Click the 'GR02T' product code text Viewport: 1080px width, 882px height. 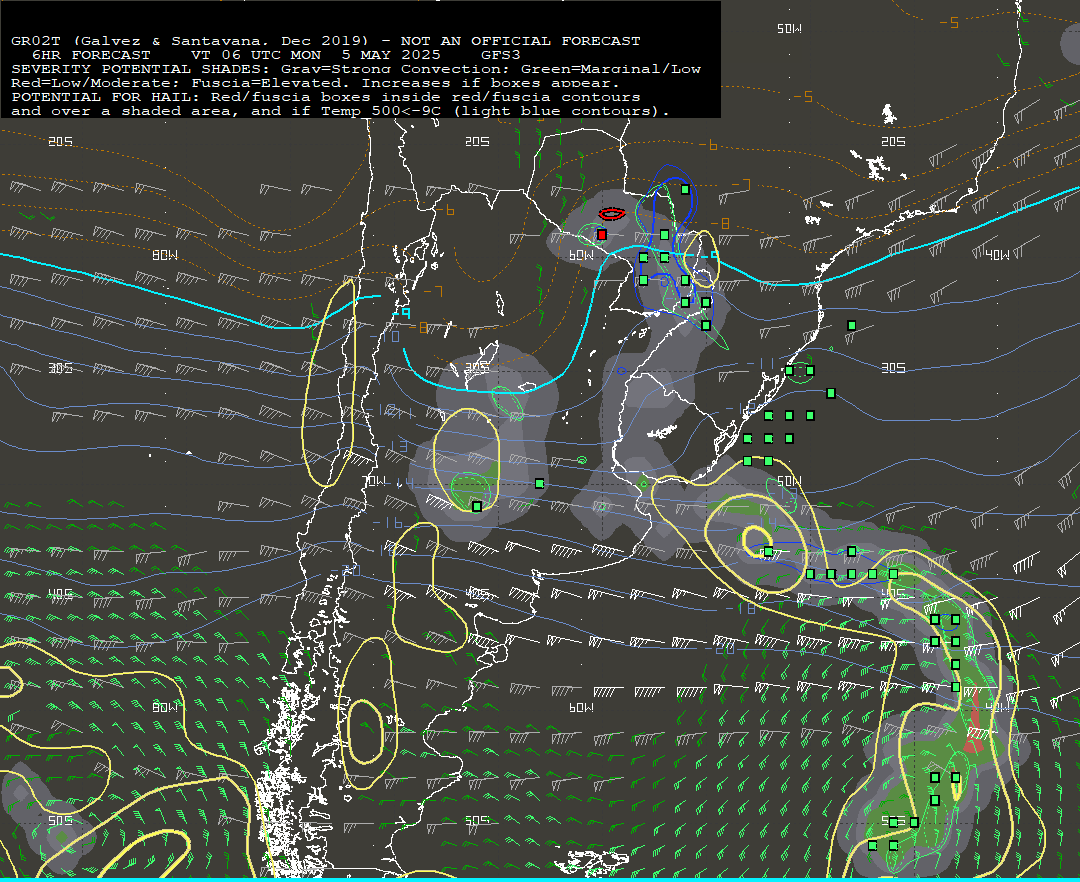click(35, 41)
